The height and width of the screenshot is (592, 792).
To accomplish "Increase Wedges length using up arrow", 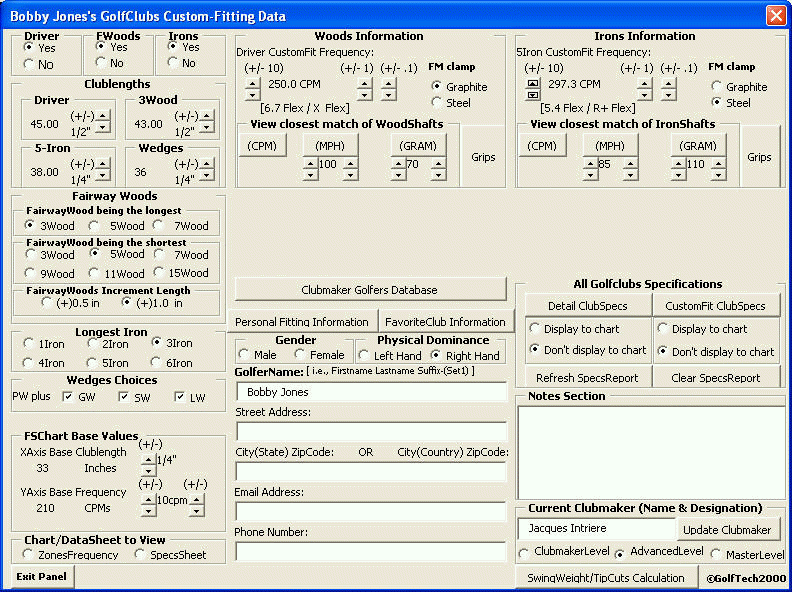I will pos(206,164).
